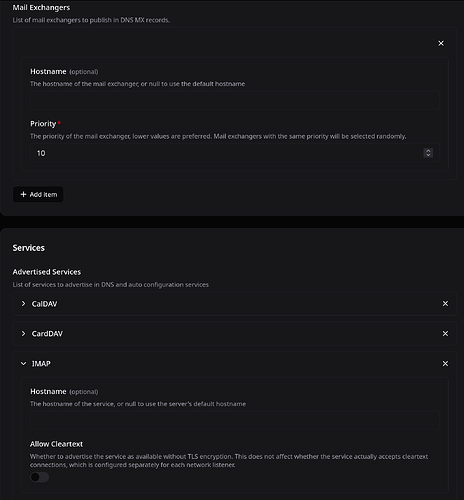Select the CalDAV service row label
Viewport: 464px width, 500px height.
coord(44,304)
